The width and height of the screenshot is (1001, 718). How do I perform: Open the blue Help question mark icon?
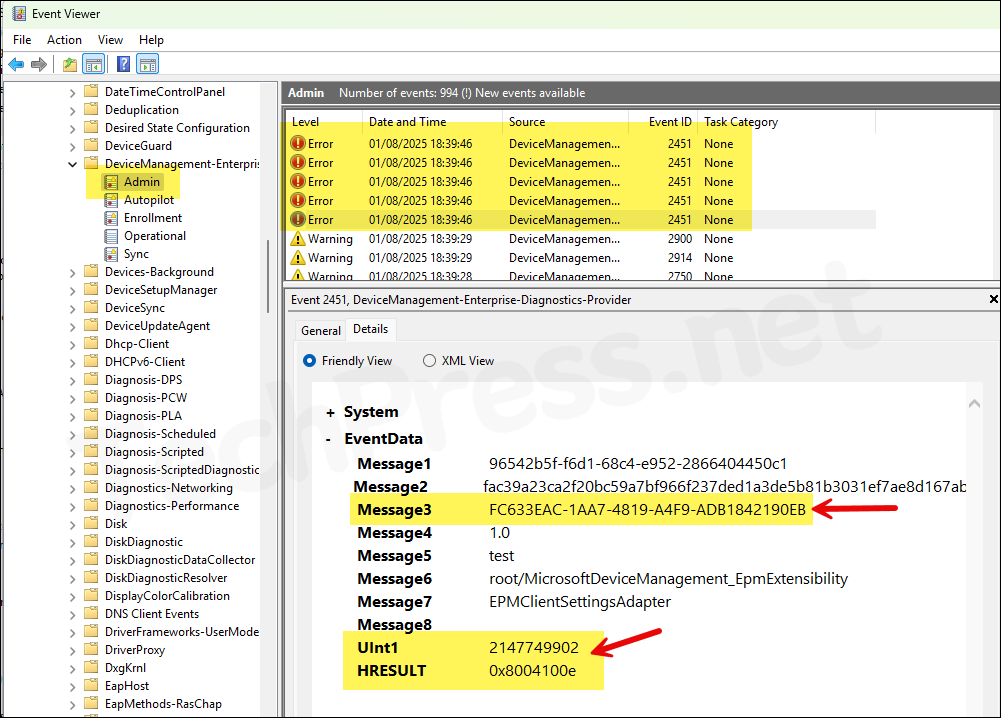(124, 64)
